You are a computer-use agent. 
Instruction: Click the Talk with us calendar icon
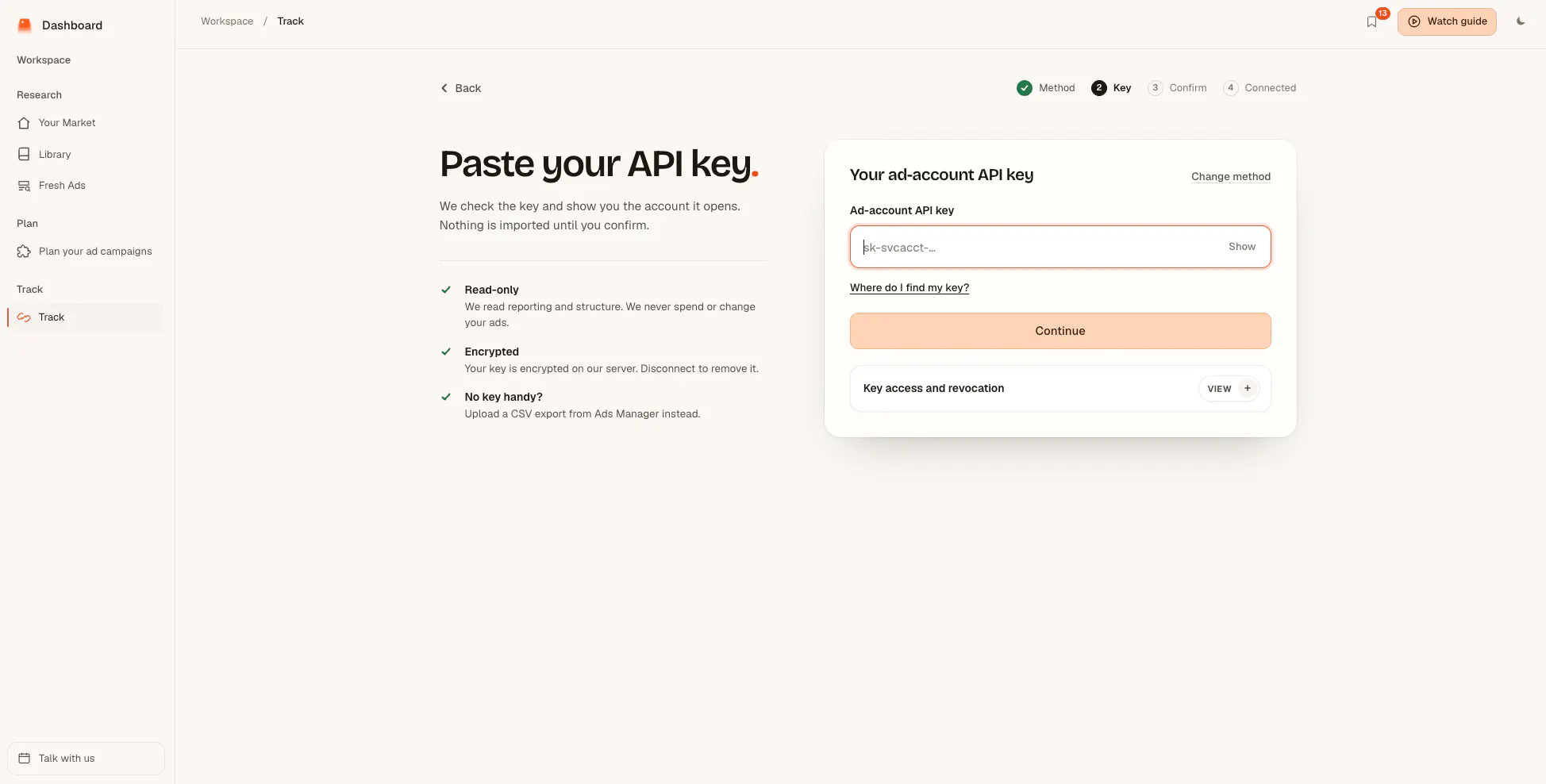tap(24, 759)
